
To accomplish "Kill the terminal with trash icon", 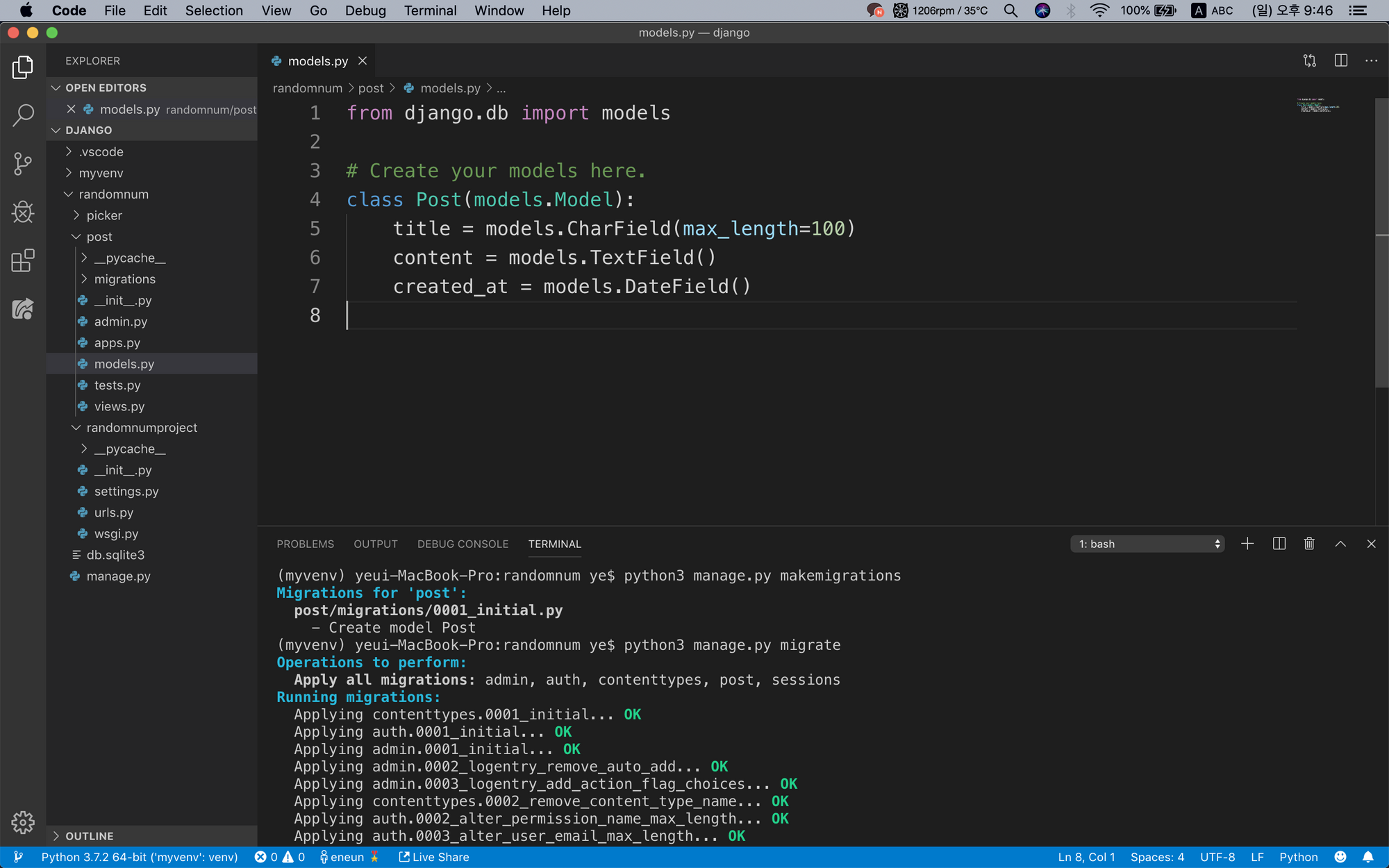I will pyautogui.click(x=1309, y=544).
